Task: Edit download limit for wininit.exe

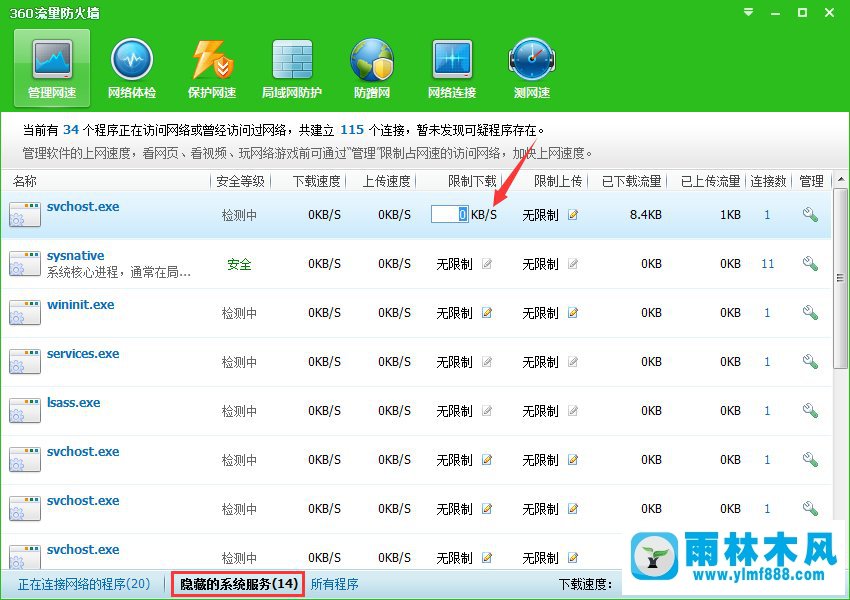Action: (x=487, y=313)
